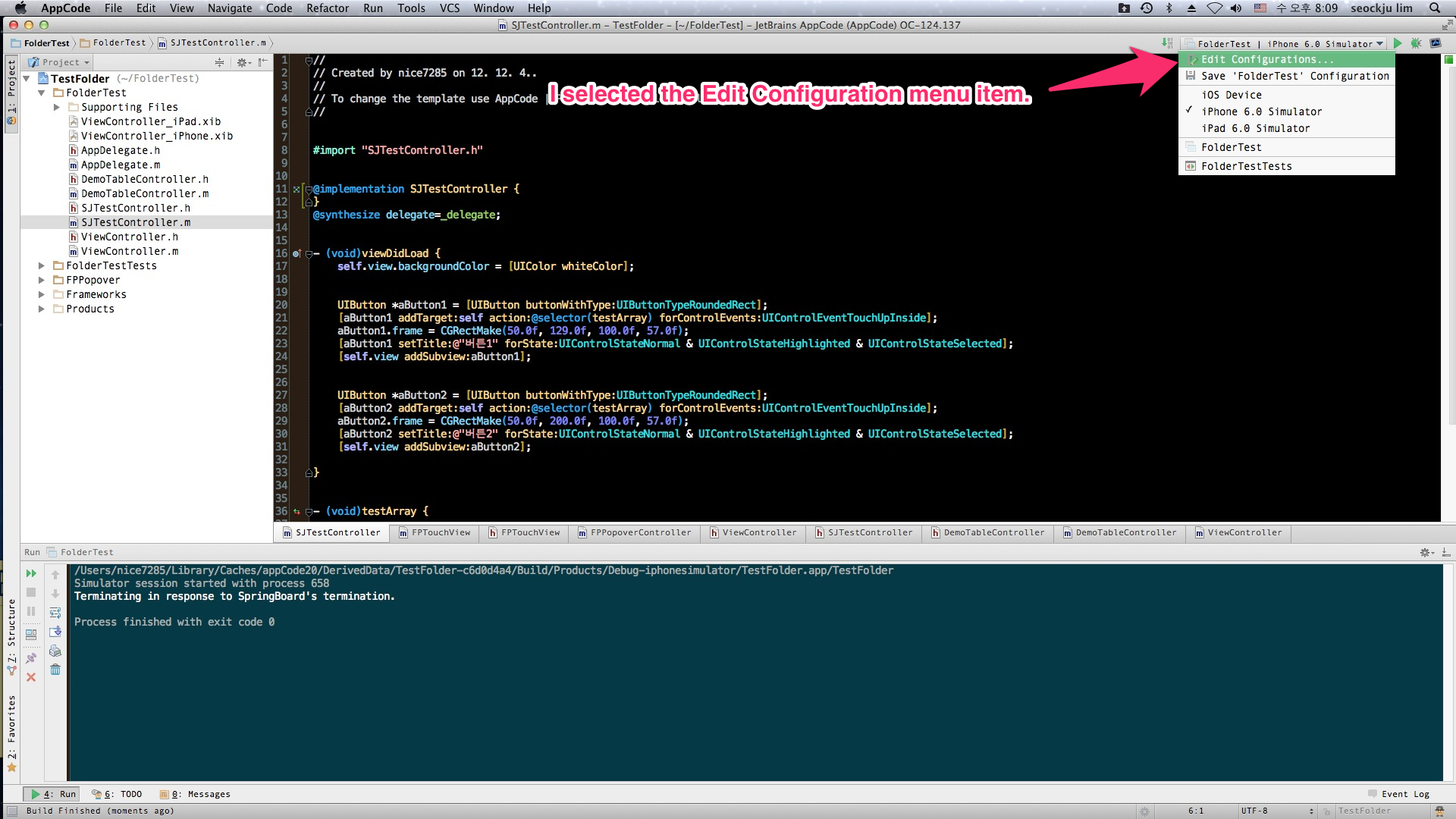Open Run panel gear settings
The width and height of the screenshot is (1456, 819).
[x=1427, y=552]
